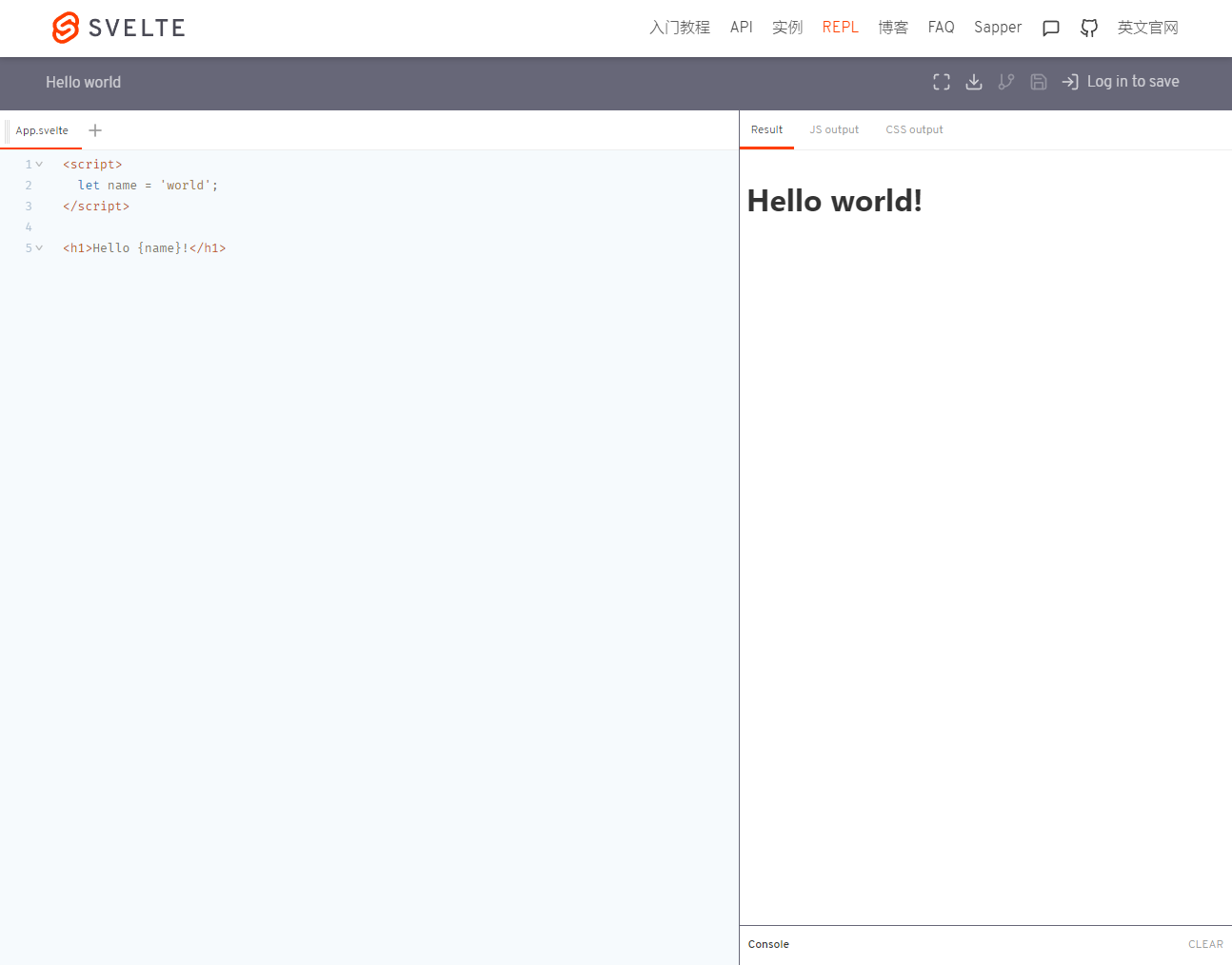Click Log in to save
The width and height of the screenshot is (1232, 965).
1133,82
